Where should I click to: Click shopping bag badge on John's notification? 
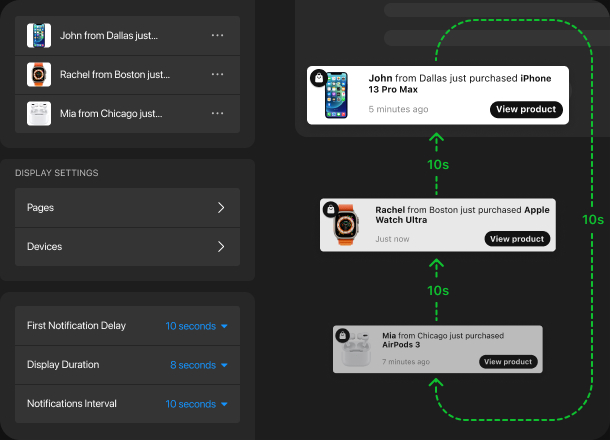click(x=318, y=77)
